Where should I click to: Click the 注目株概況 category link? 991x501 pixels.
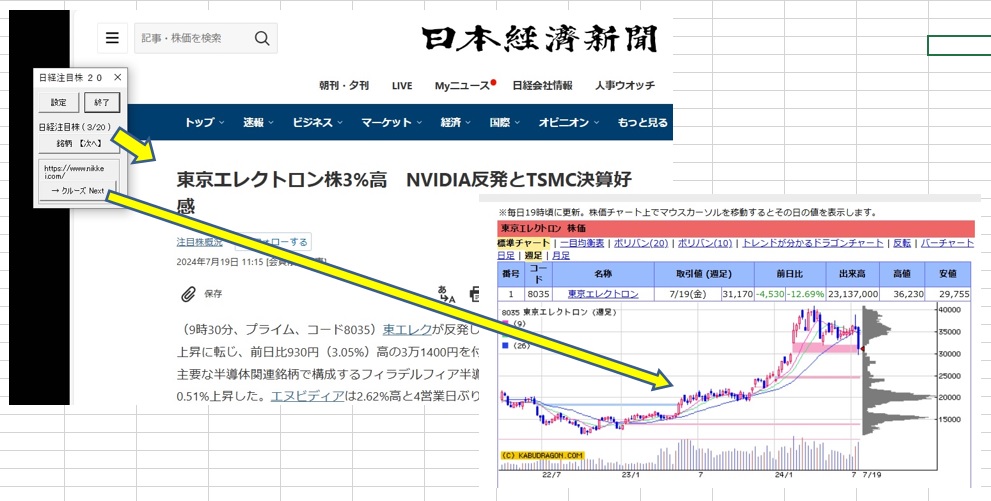(199, 242)
